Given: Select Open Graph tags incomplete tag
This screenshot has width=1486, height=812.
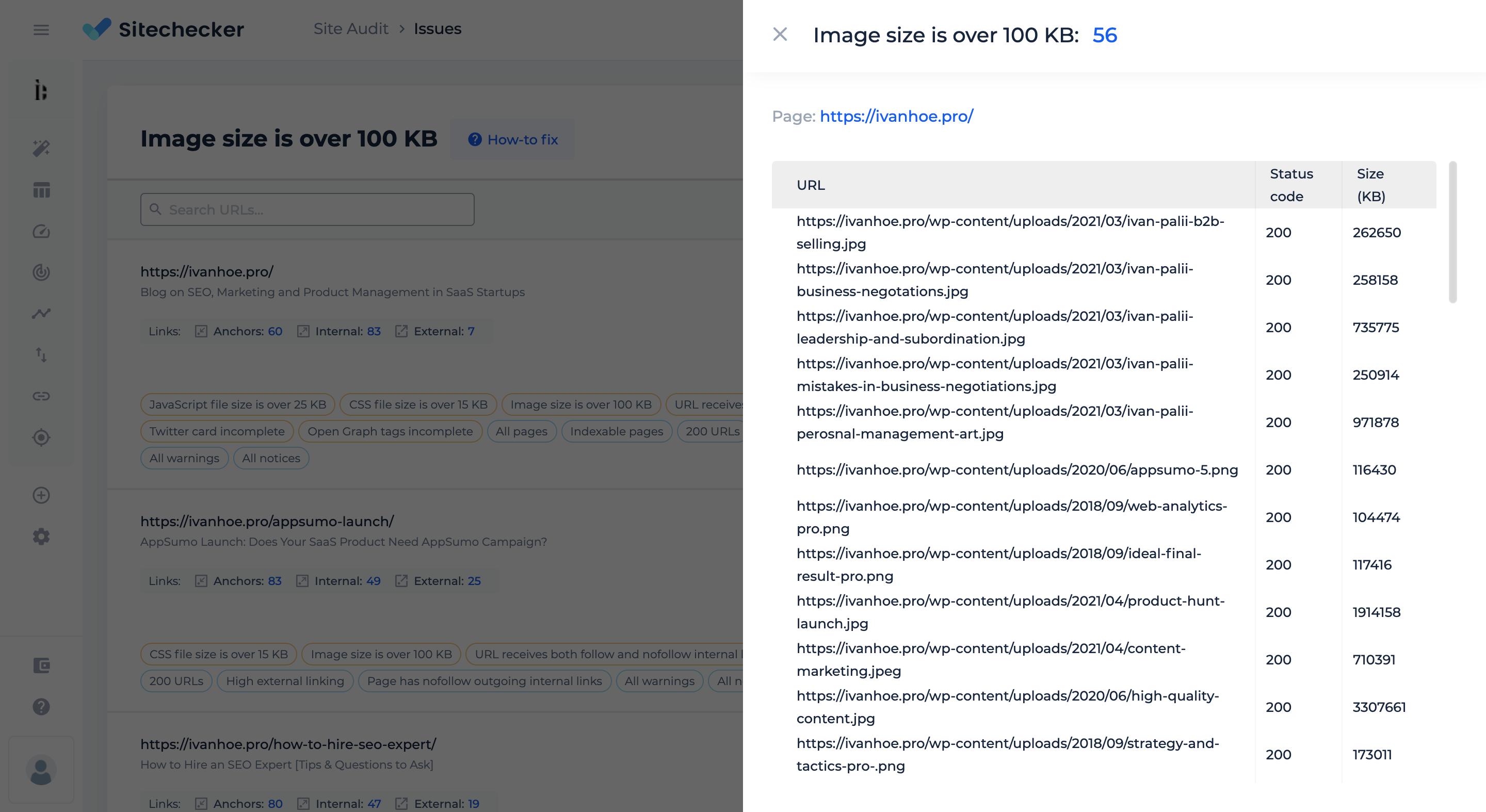Looking at the screenshot, I should pos(390,431).
